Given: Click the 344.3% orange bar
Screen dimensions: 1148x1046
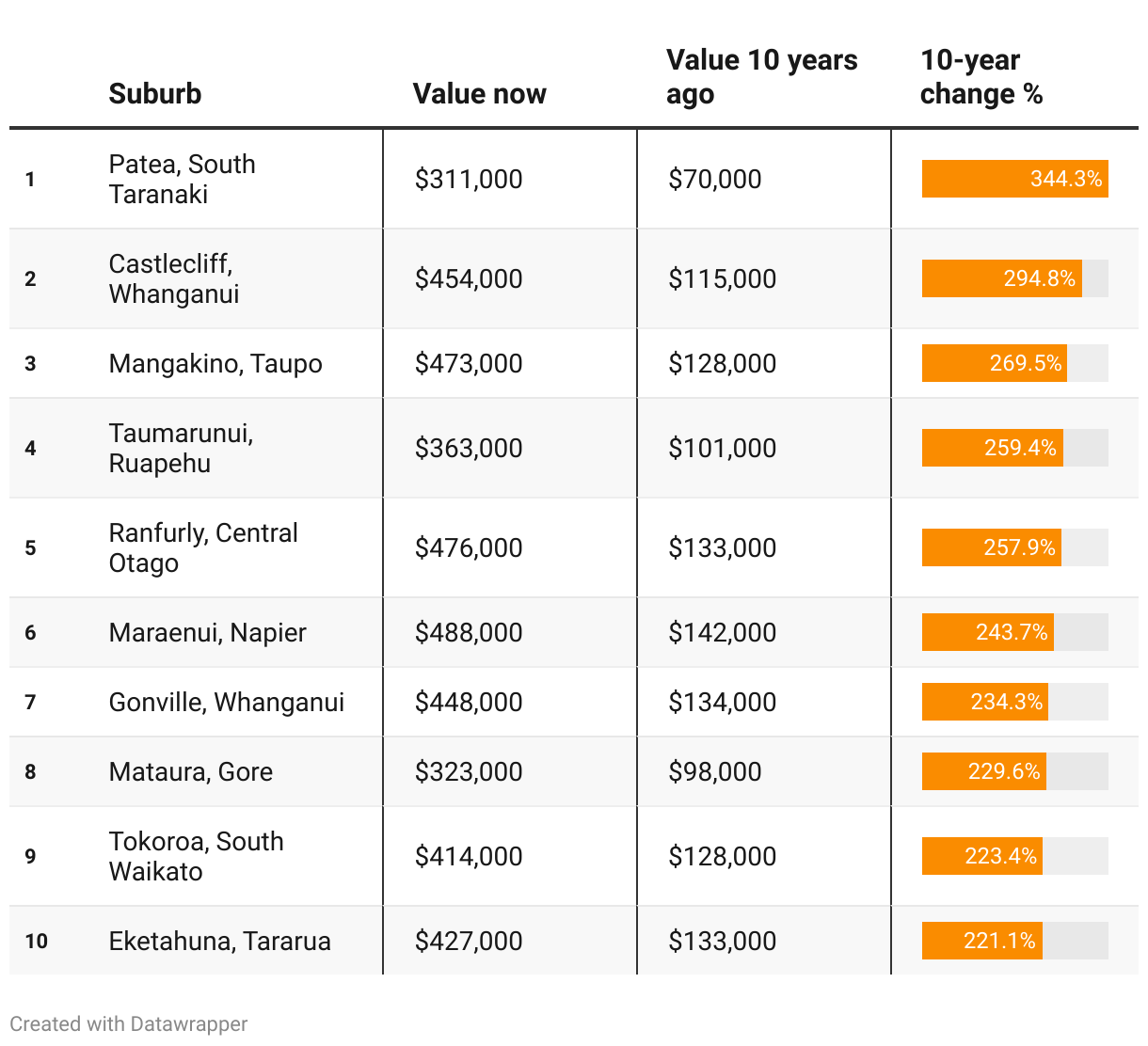Looking at the screenshot, I should coord(1014,179).
